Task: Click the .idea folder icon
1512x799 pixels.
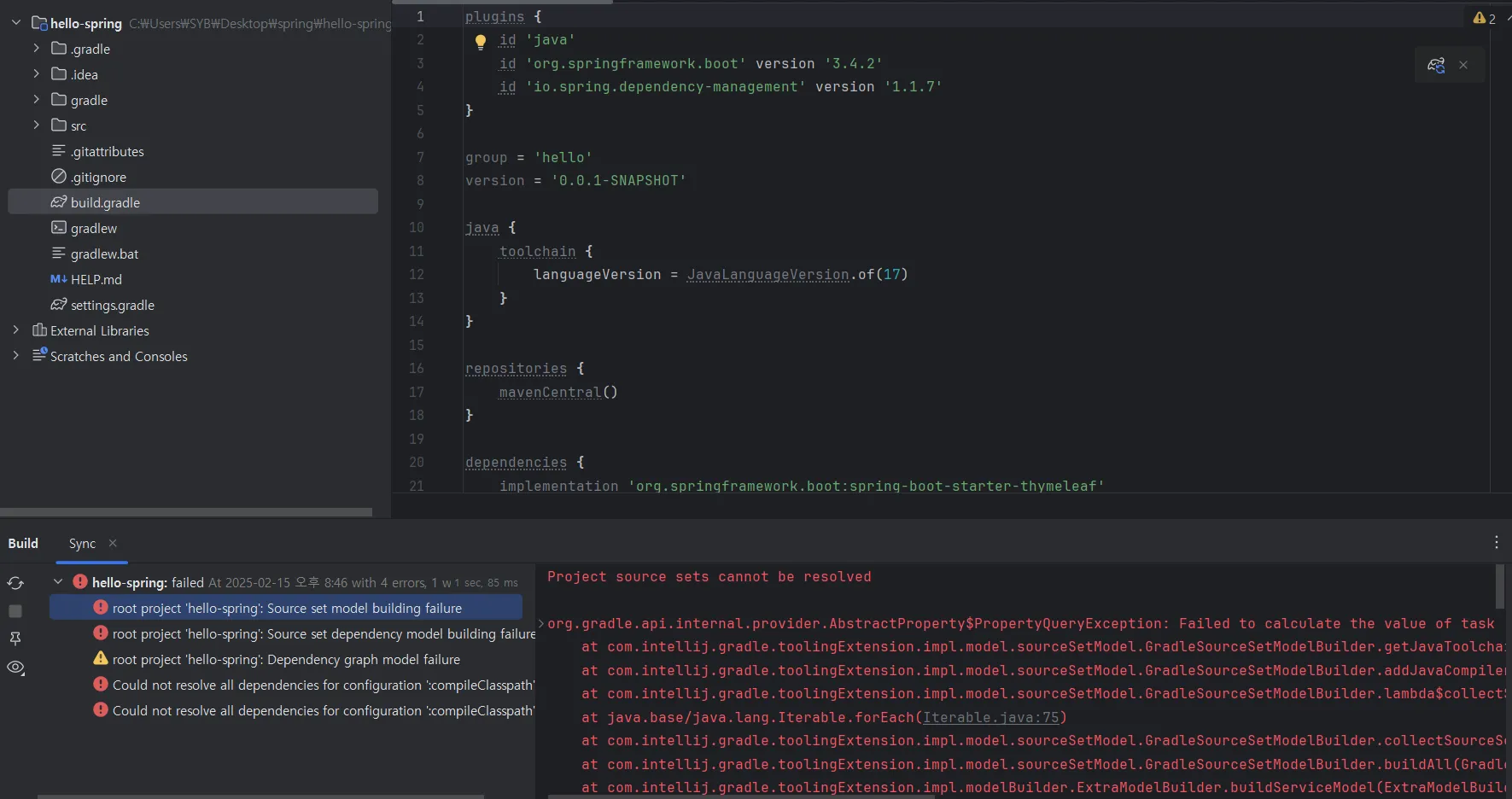Action: (58, 74)
